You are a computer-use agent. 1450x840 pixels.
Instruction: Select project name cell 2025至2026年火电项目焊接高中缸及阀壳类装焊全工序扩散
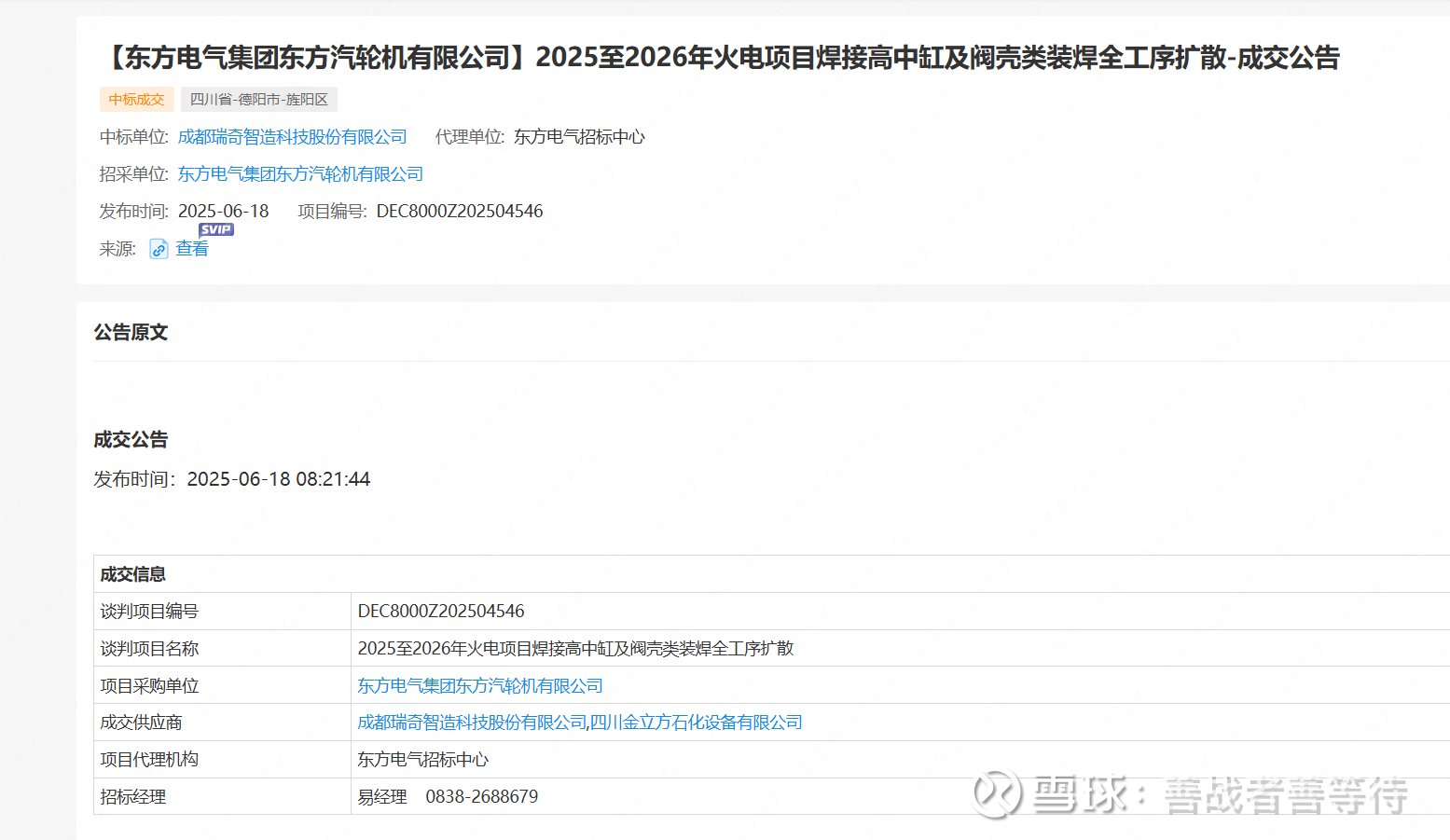(575, 649)
